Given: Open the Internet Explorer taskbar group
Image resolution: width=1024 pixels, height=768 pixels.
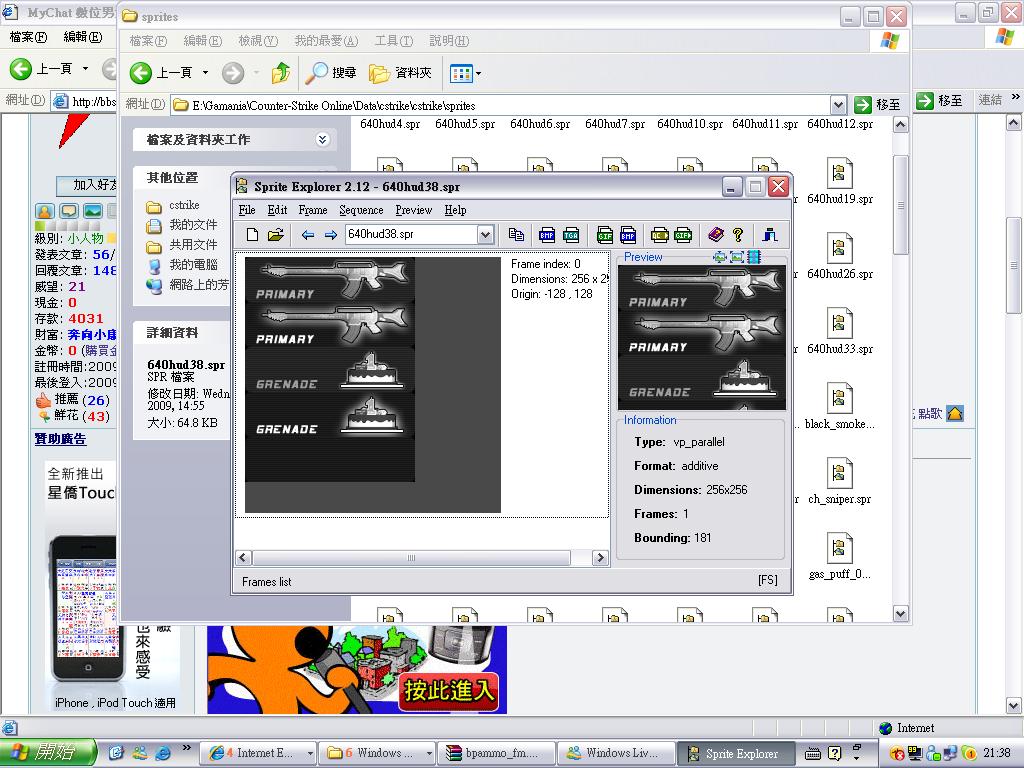Looking at the screenshot, I should coord(258,753).
